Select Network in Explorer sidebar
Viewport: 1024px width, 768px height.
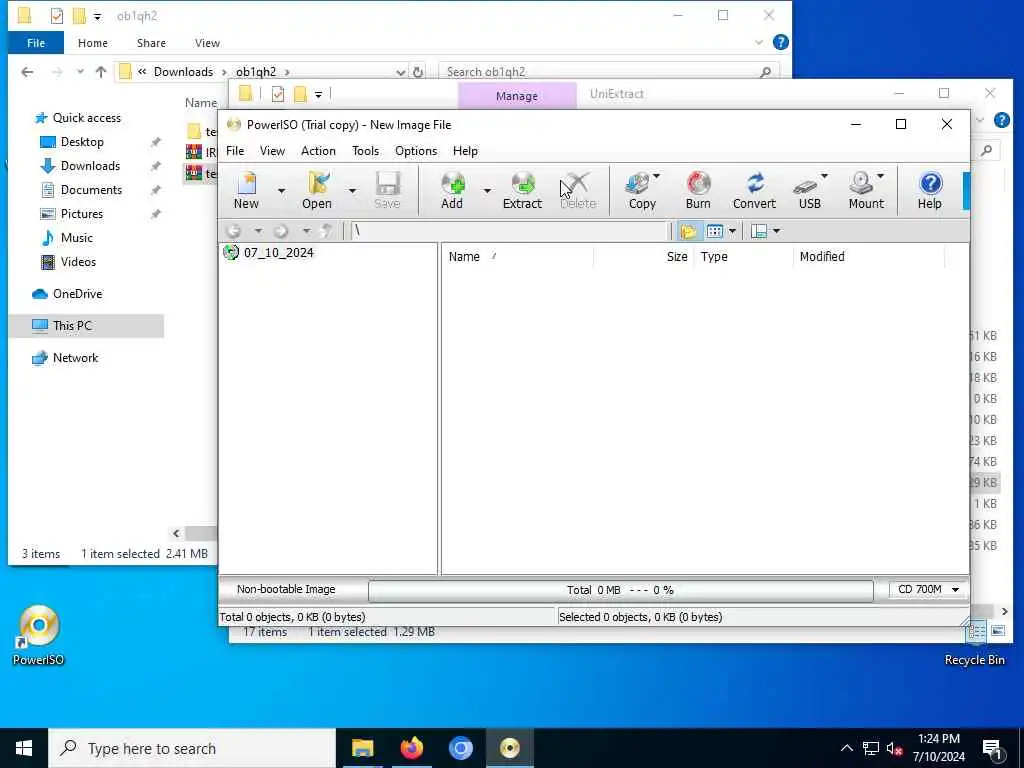coord(75,358)
